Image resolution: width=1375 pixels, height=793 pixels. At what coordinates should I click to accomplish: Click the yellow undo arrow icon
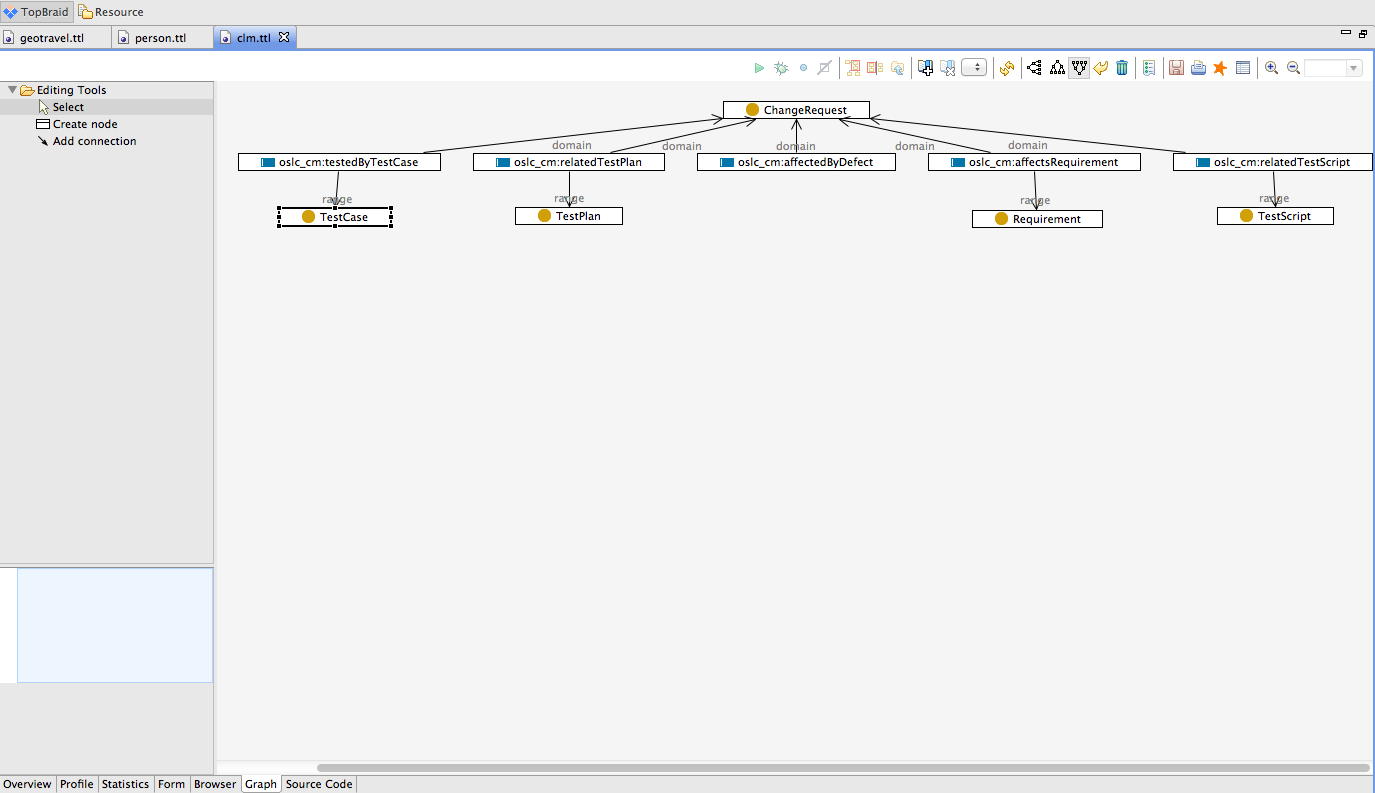(x=1101, y=68)
